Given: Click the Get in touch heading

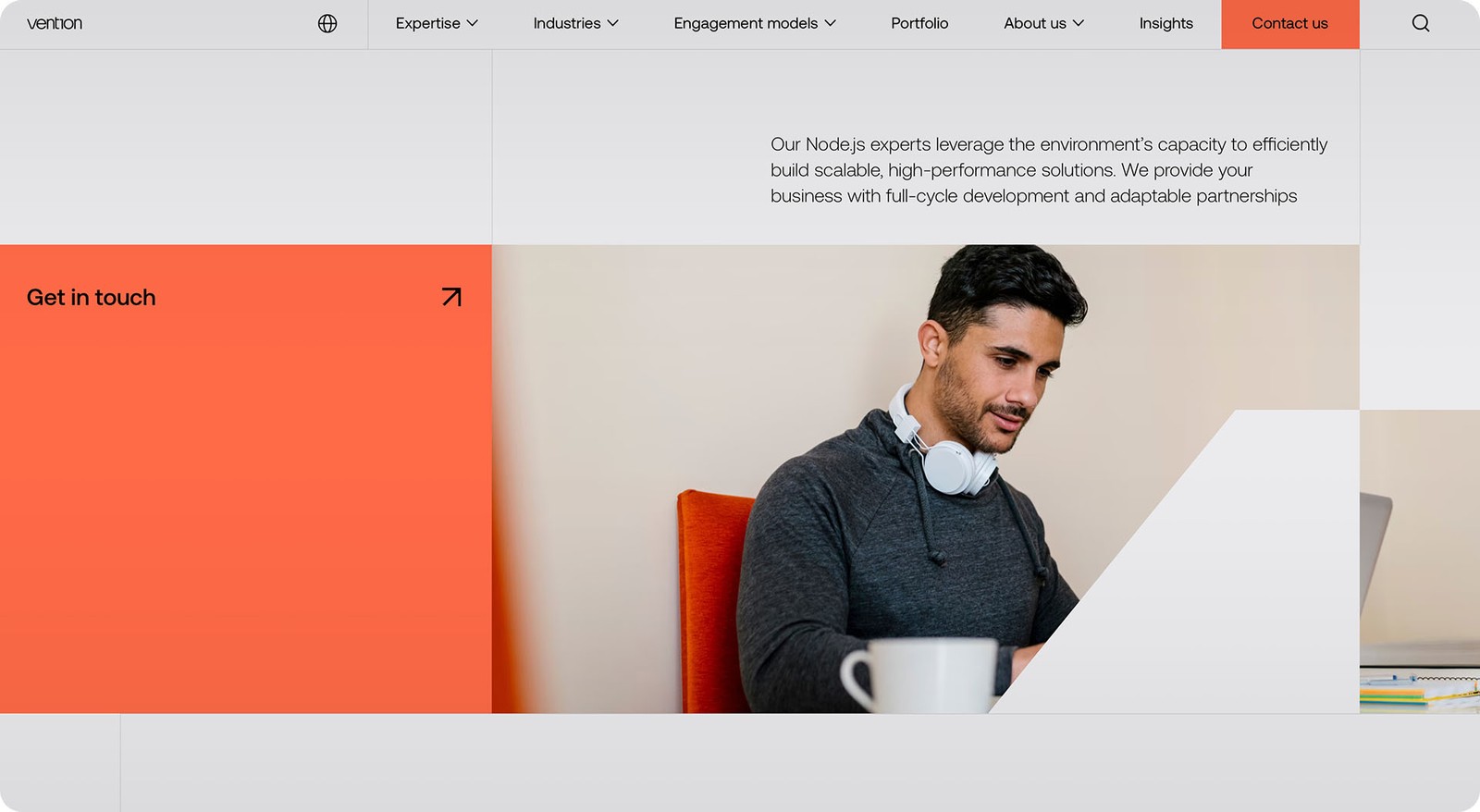Looking at the screenshot, I should tap(92, 297).
